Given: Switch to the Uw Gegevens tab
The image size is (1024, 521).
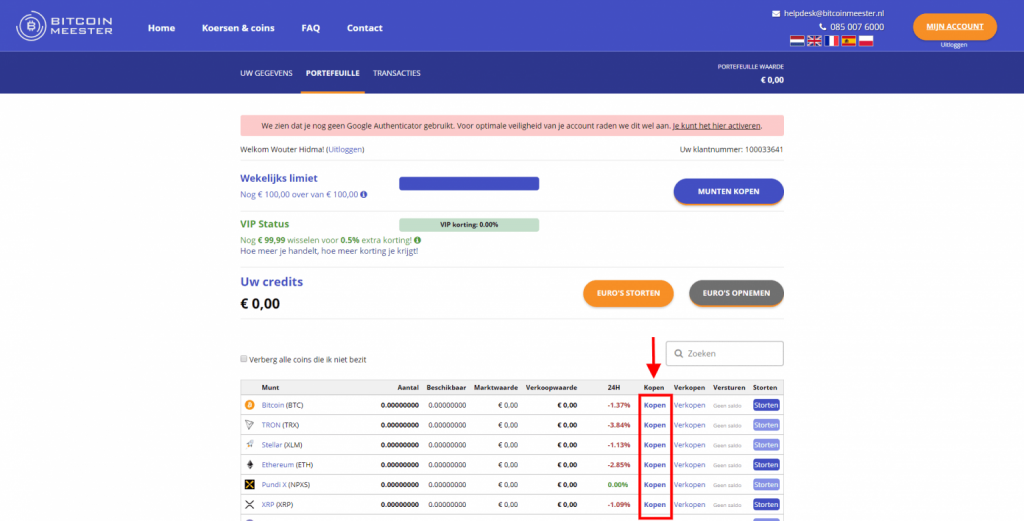Looking at the screenshot, I should click(x=266, y=73).
